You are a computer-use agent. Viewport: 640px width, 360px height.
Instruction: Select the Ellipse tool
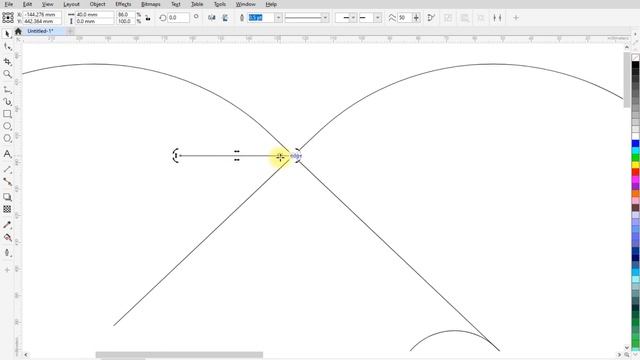7,126
